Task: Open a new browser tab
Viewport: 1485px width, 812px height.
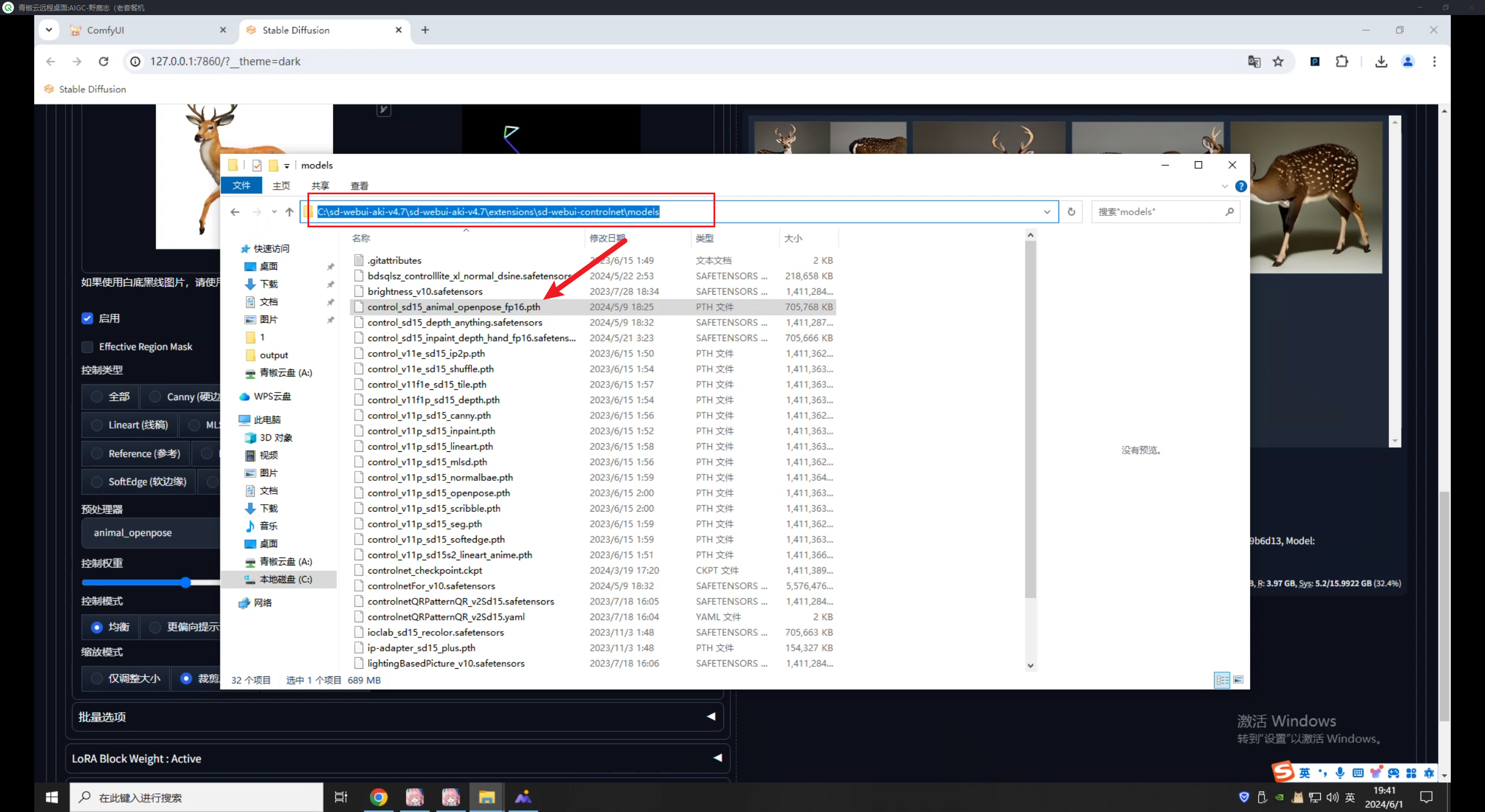Action: point(425,30)
